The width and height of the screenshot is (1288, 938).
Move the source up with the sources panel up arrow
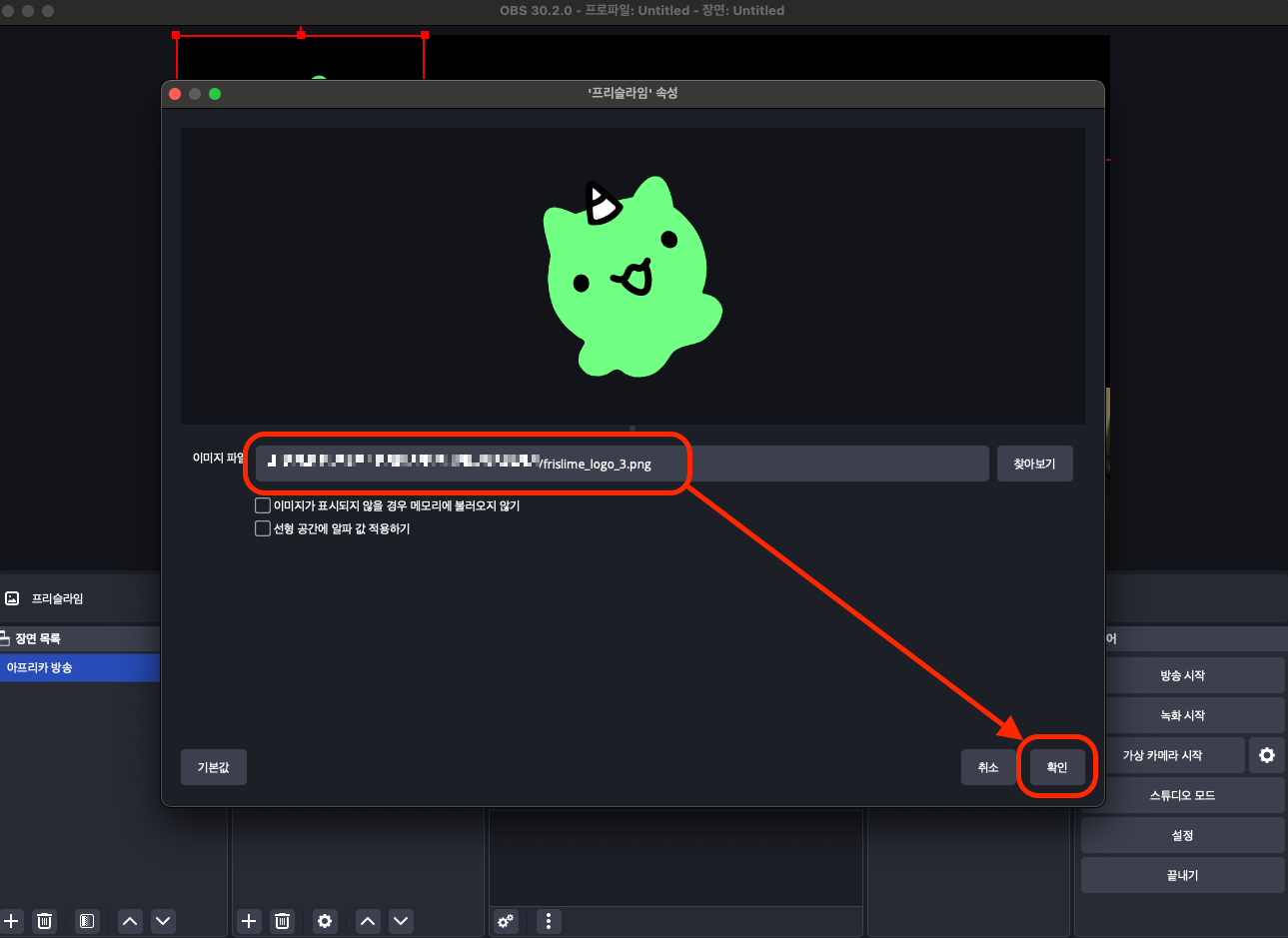pyautogui.click(x=368, y=921)
